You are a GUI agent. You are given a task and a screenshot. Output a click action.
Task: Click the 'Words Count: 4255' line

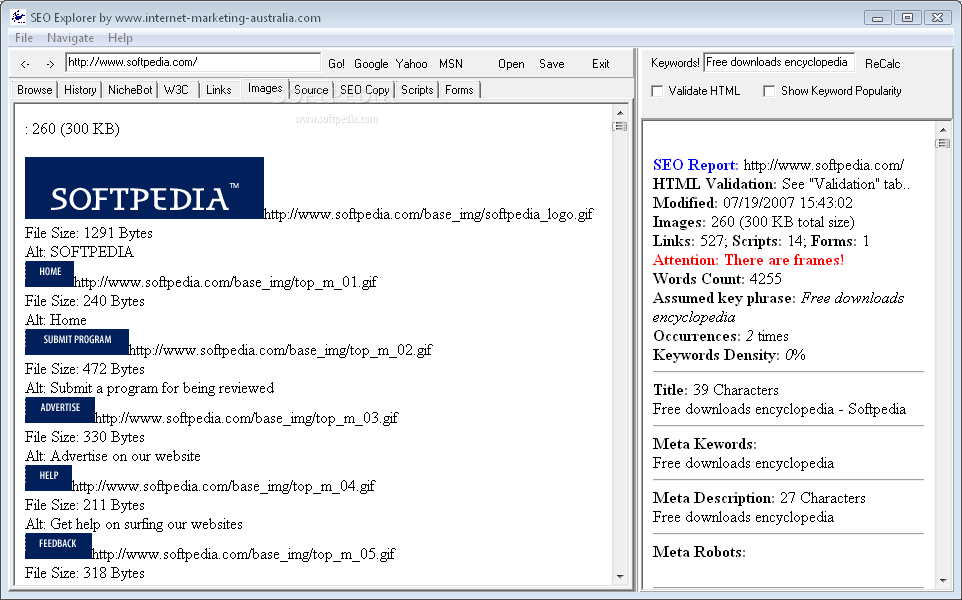click(x=717, y=279)
